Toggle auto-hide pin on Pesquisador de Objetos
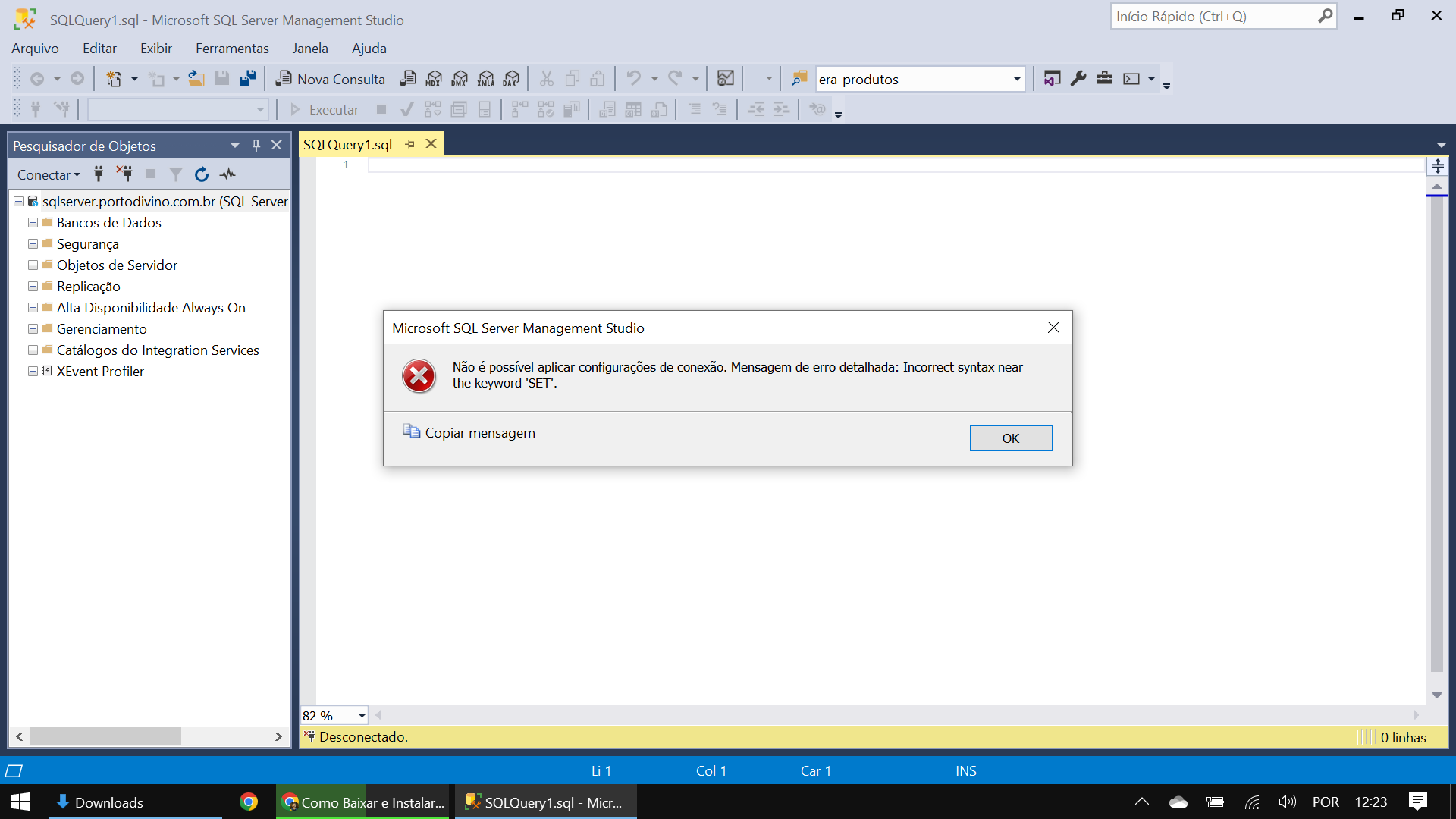The image size is (1456, 819). 256,145
